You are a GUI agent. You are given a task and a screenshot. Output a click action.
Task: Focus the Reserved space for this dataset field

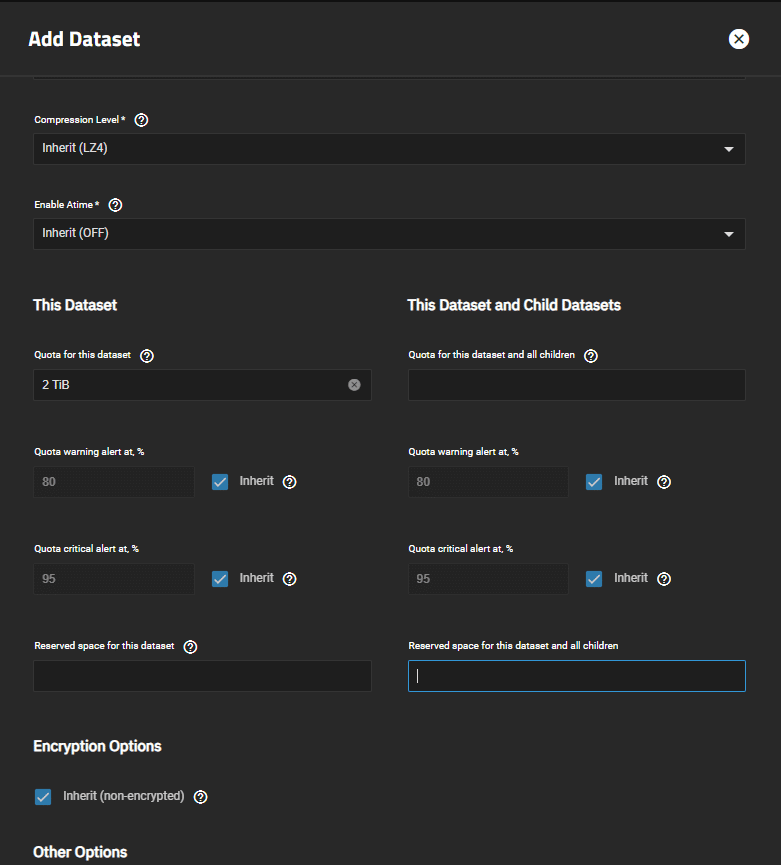click(x=202, y=676)
